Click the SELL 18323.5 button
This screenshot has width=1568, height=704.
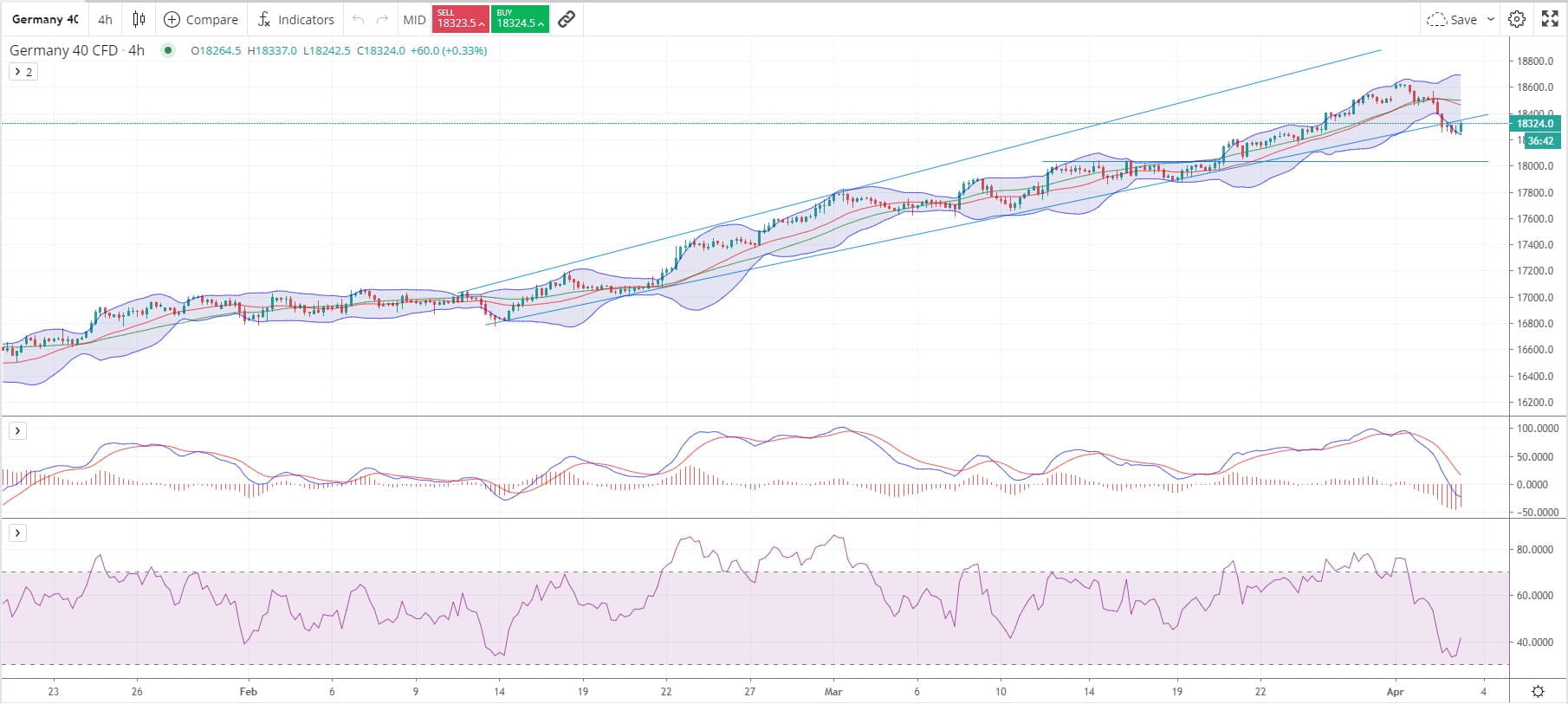click(460, 19)
